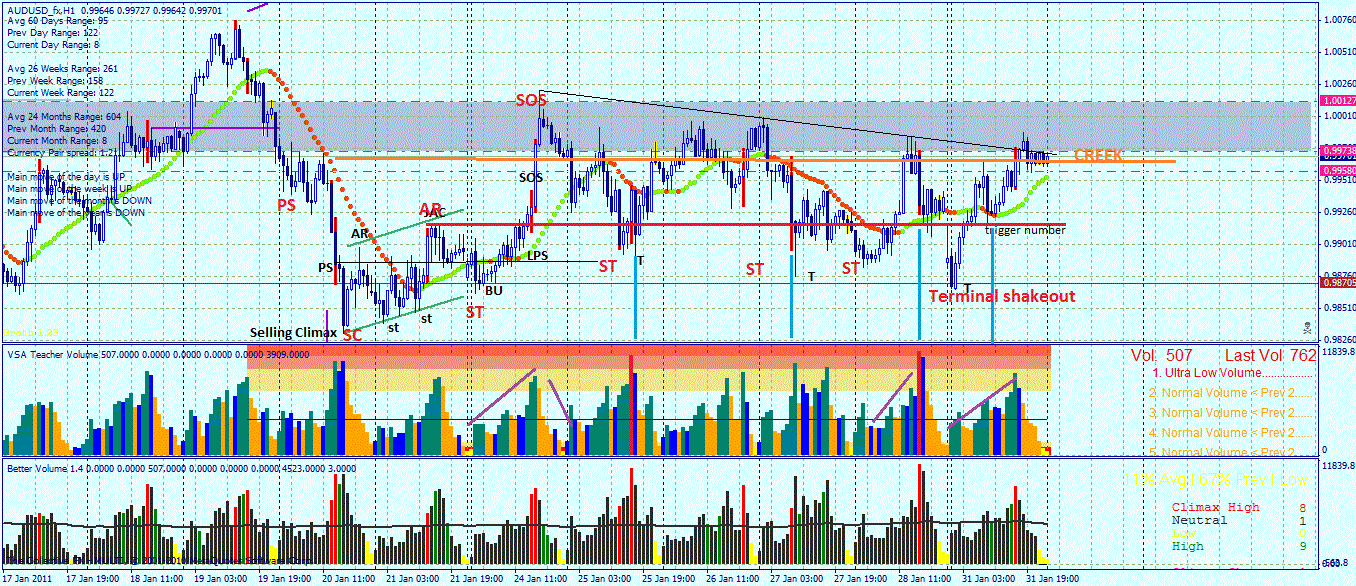Click the large red 'PS' label
The image size is (1356, 586).
[x=286, y=204]
